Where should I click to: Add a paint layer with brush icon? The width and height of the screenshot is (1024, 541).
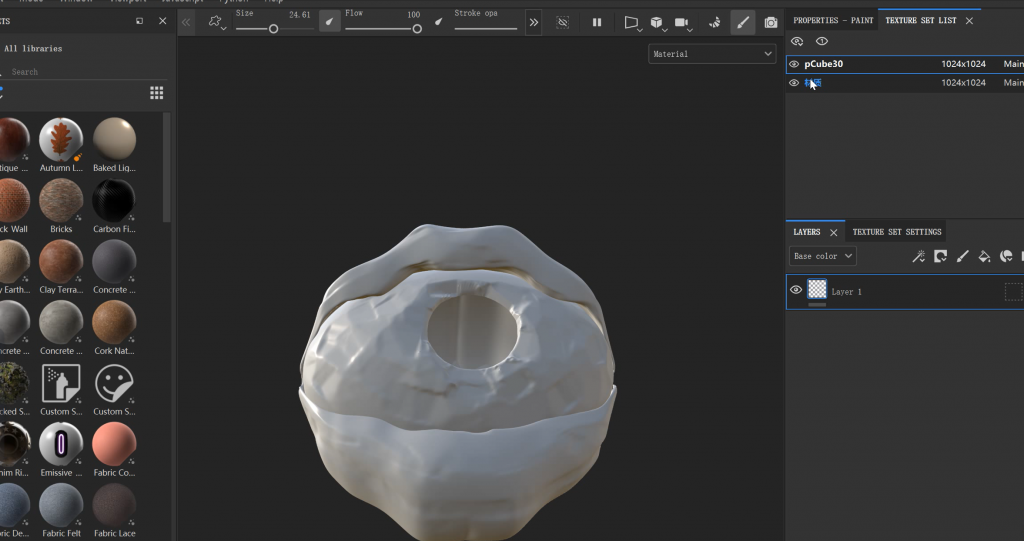point(963,256)
